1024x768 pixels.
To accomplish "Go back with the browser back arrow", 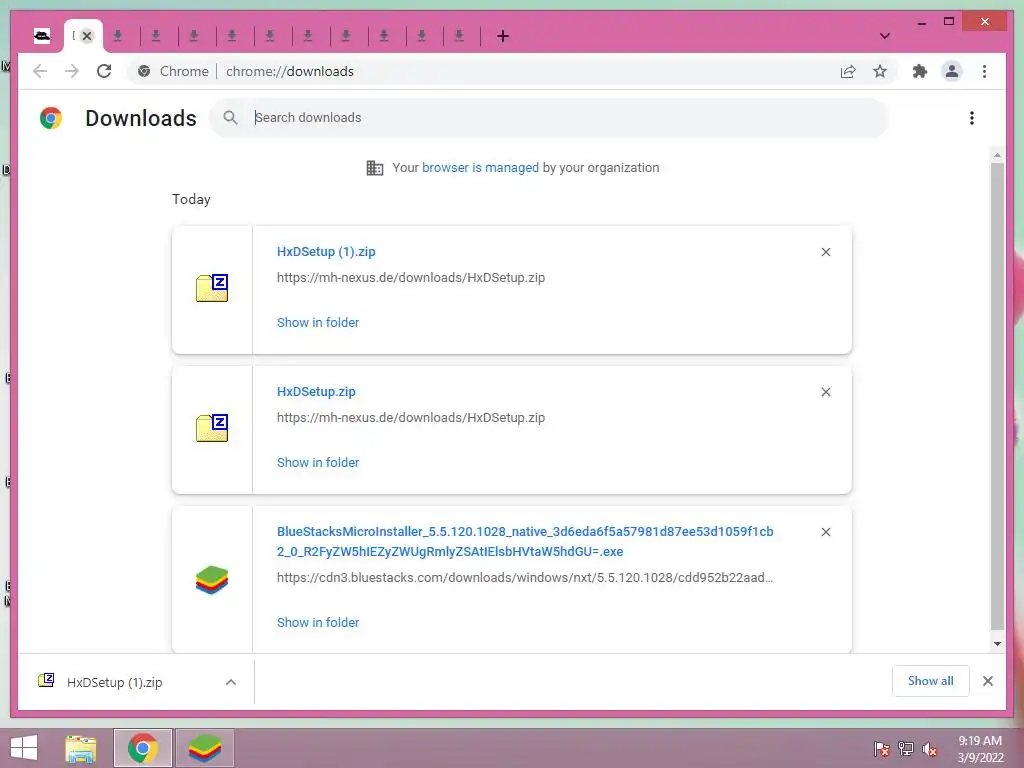I will [40, 71].
